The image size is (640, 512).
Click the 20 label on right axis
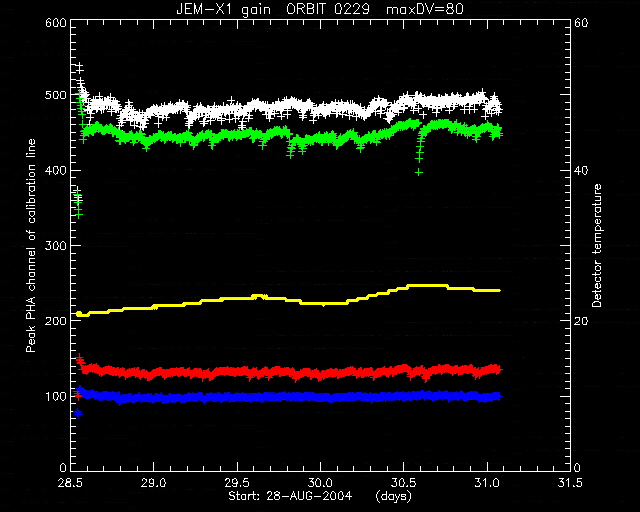coord(581,321)
